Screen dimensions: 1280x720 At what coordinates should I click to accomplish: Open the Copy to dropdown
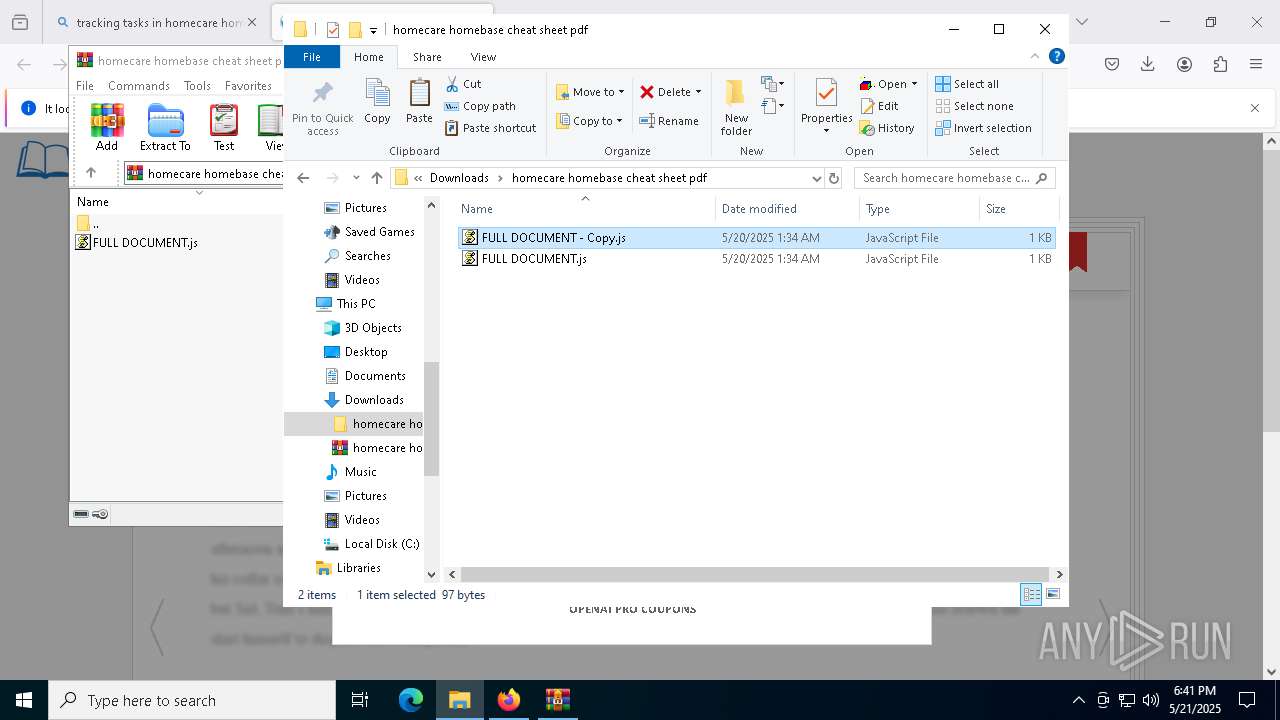coord(589,121)
